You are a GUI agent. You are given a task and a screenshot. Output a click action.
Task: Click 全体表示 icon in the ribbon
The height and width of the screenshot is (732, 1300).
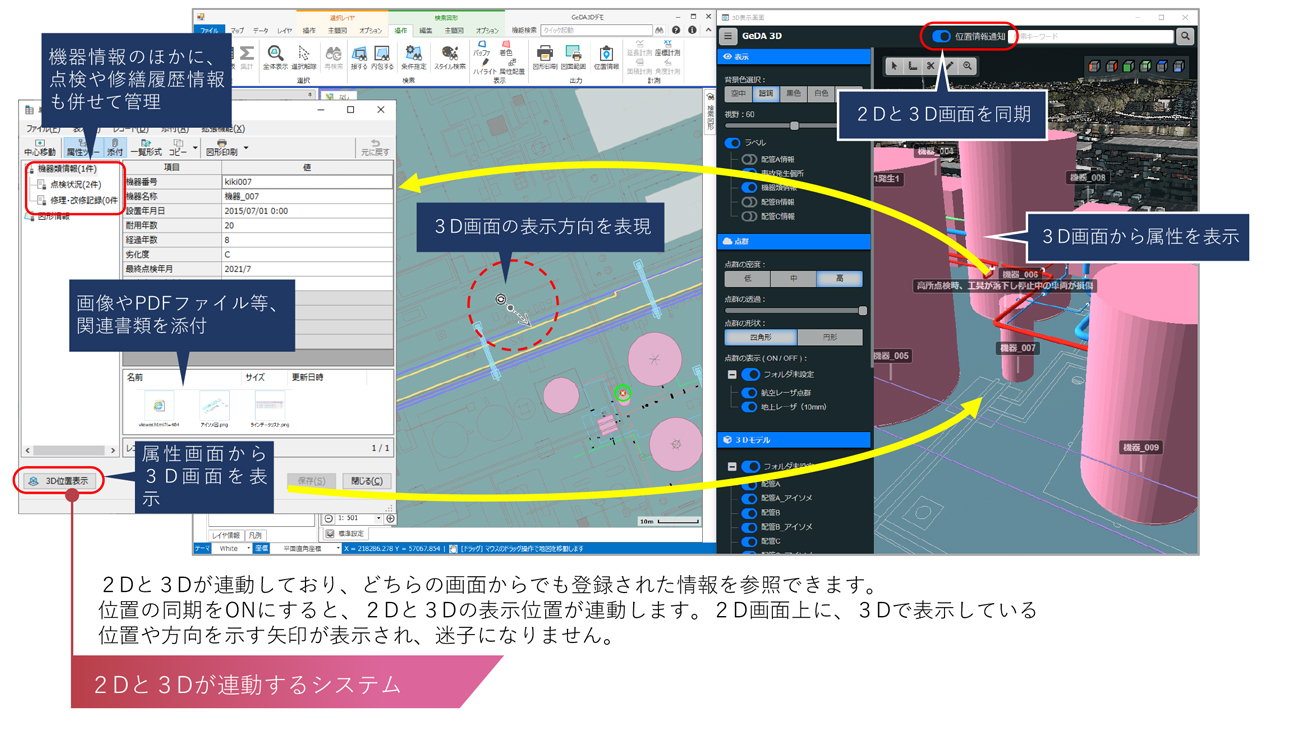point(274,57)
